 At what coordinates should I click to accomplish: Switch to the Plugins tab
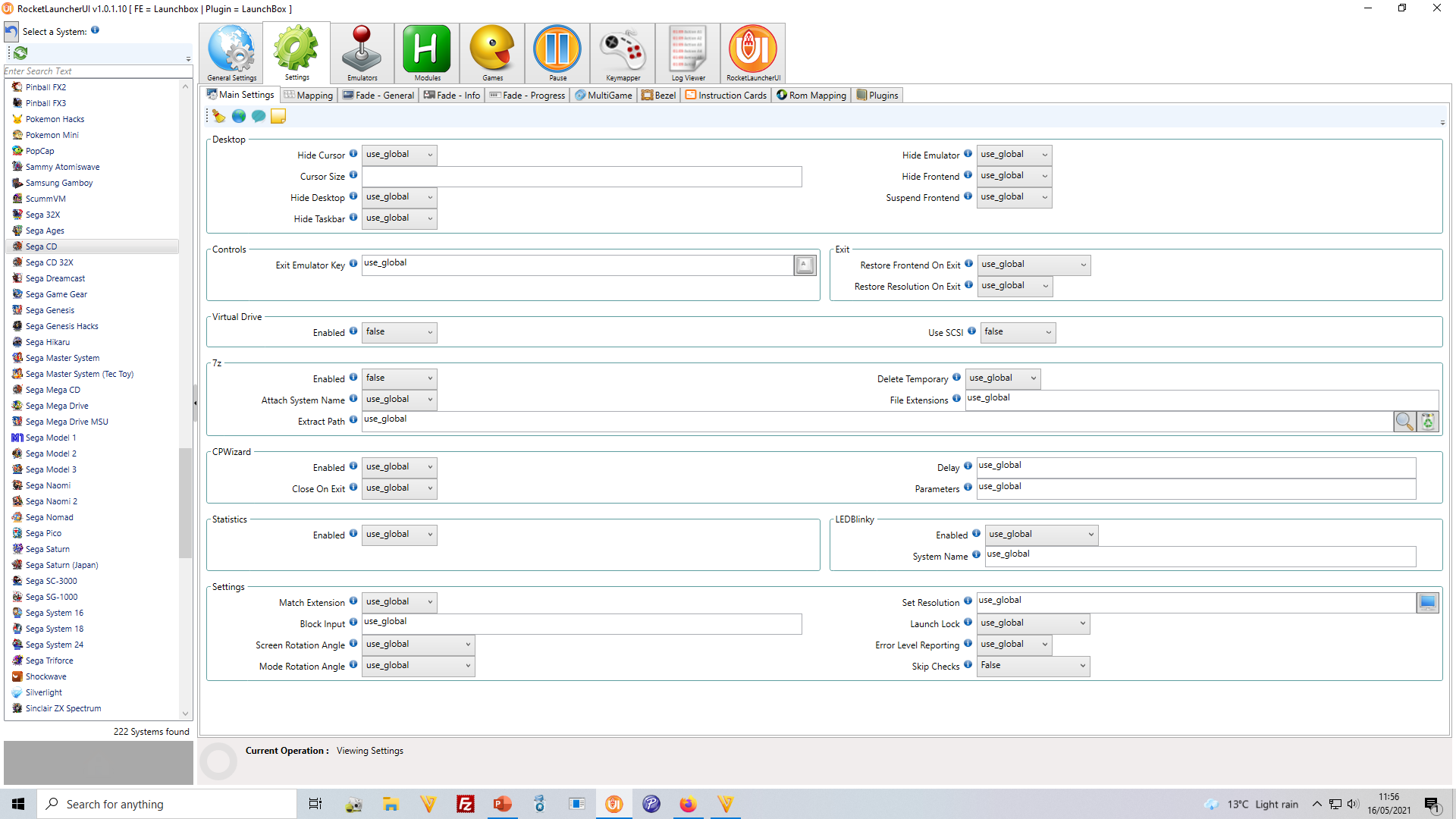pyautogui.click(x=877, y=95)
